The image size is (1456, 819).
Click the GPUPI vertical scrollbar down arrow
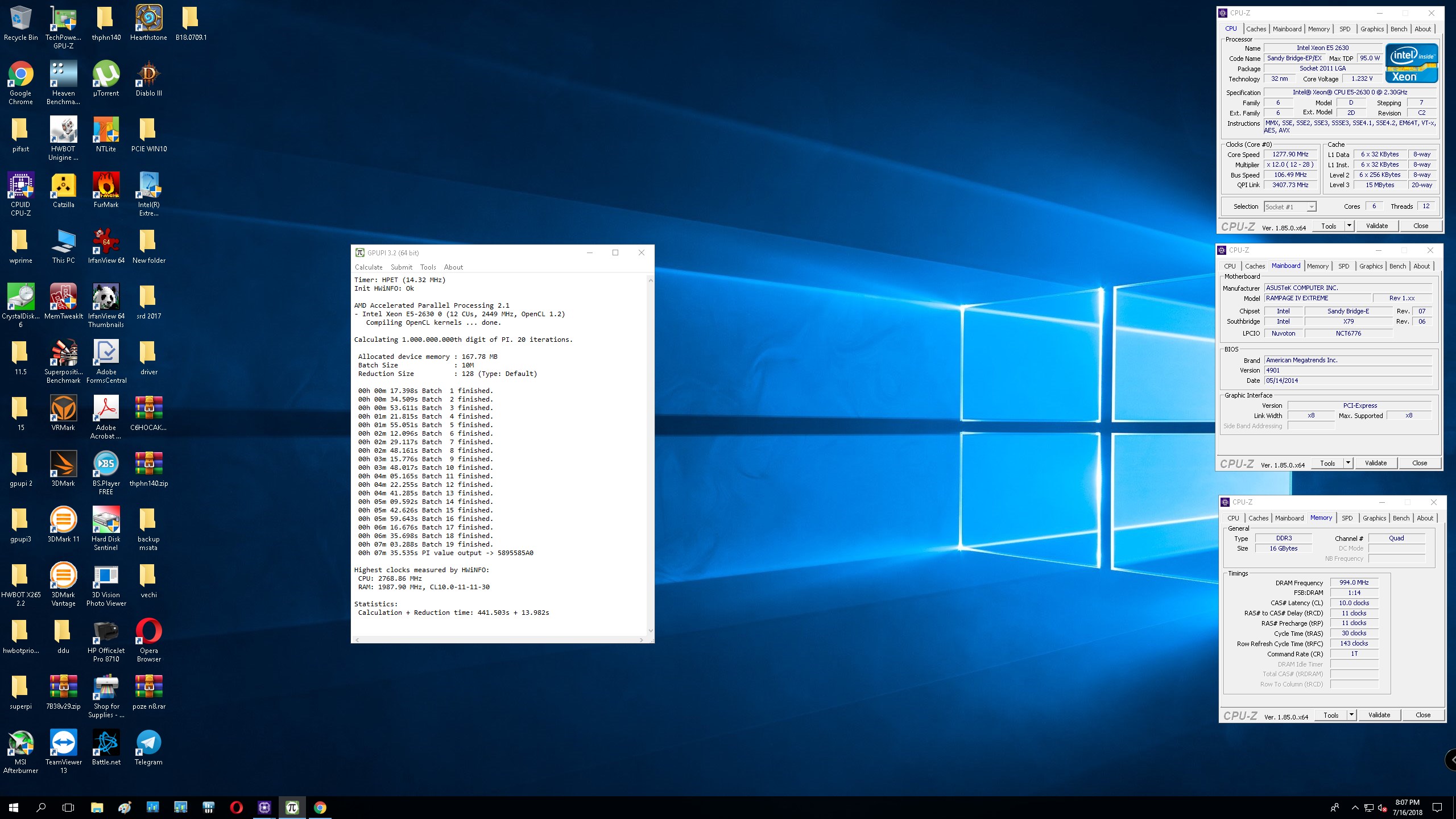pos(651,630)
